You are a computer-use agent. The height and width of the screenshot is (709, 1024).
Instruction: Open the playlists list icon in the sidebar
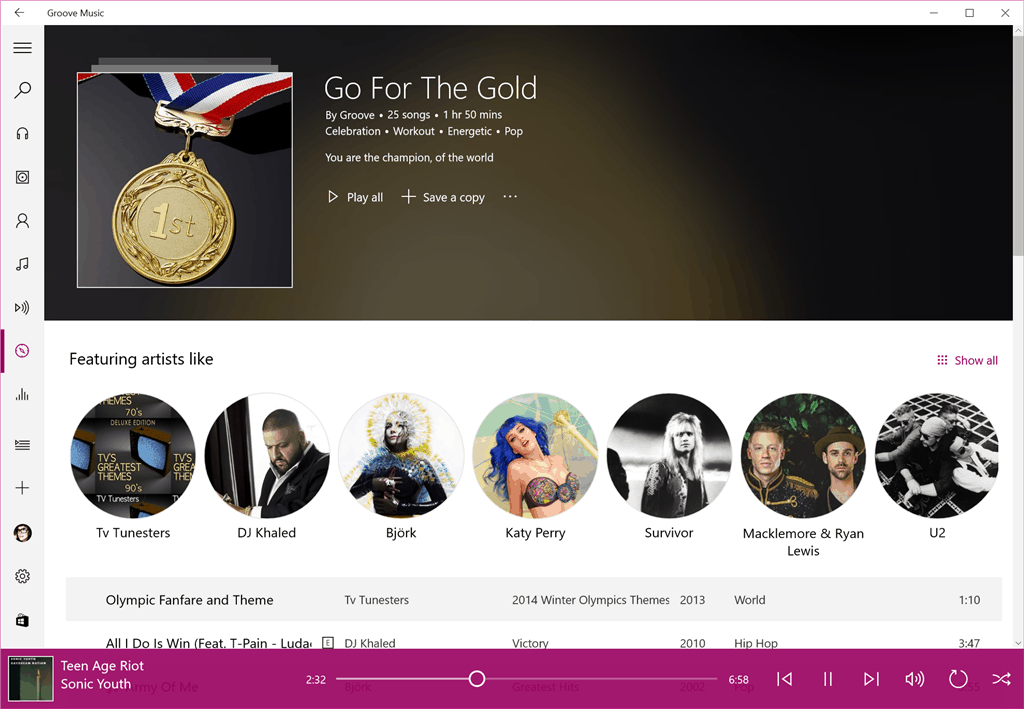tap(22, 445)
